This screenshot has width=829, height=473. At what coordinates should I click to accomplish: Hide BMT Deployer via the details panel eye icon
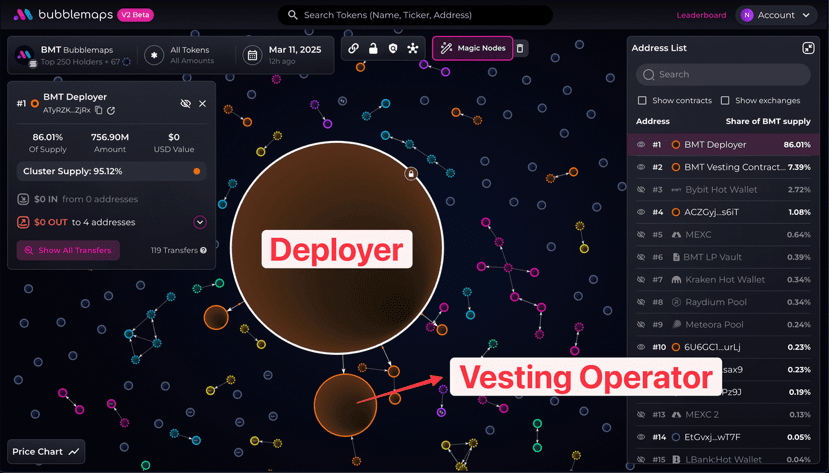[186, 104]
